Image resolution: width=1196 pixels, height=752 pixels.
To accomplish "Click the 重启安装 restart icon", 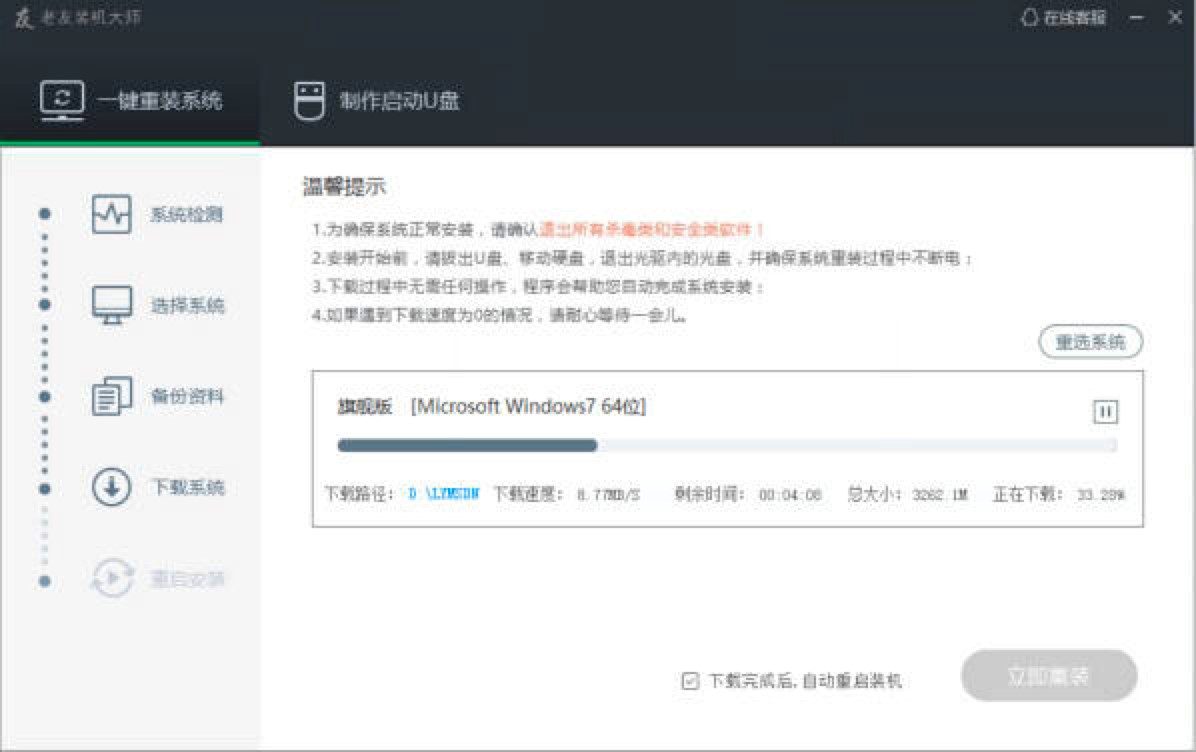I will [x=111, y=579].
